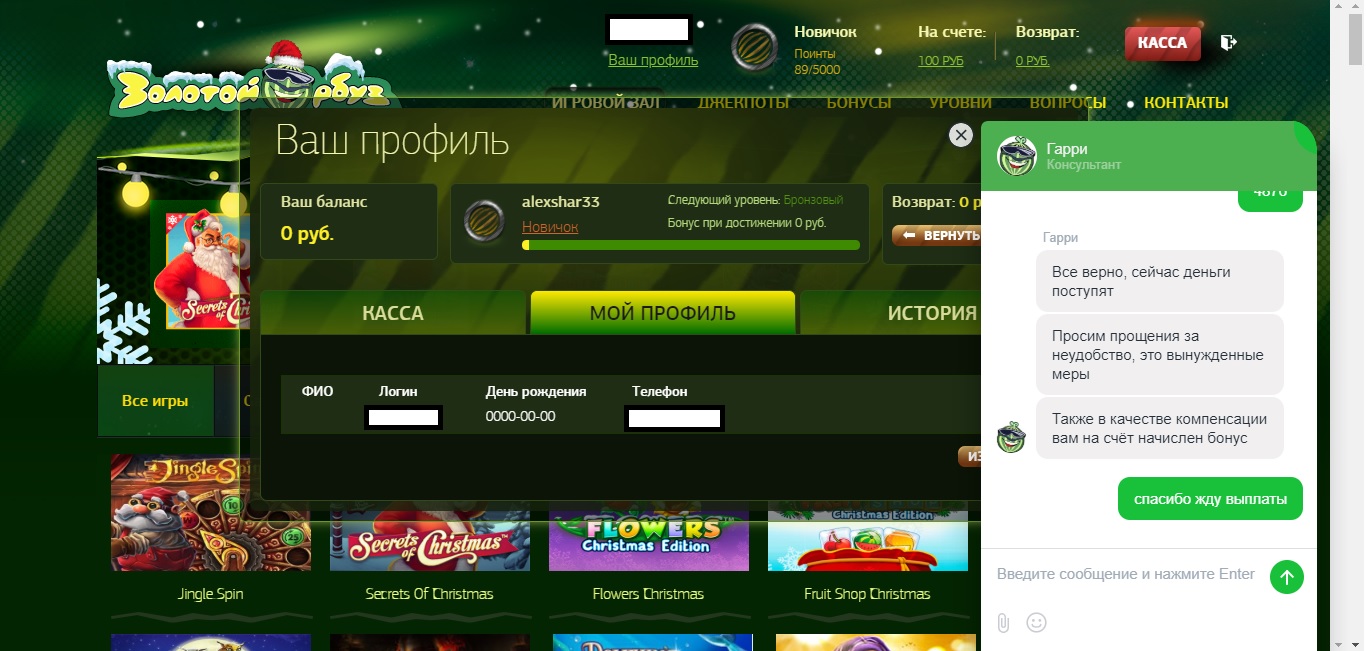
Task: Open the emoji smiley picker in chat
Action: (x=1037, y=623)
